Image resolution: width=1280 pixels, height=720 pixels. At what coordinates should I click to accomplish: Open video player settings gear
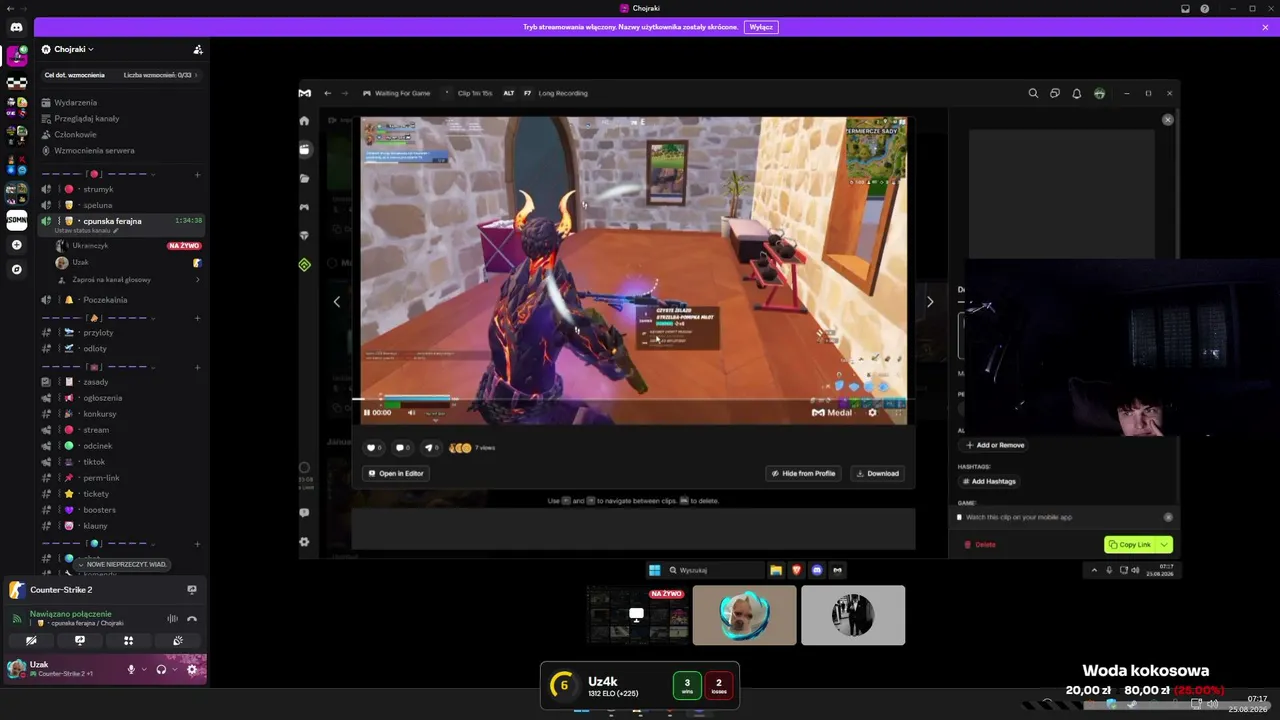pyautogui.click(x=872, y=412)
